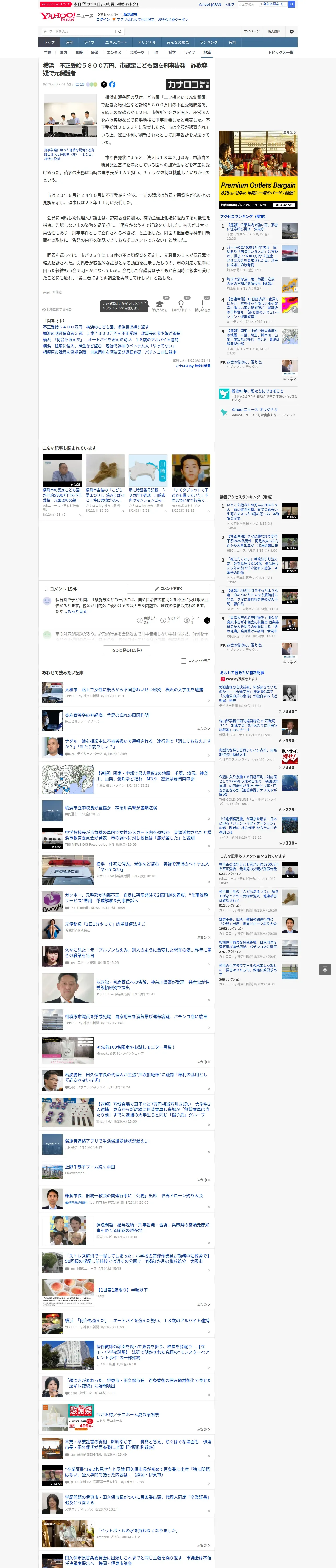This screenshot has width=336, height=1568.
Task: Select the 速報 tab
Action: (69, 42)
